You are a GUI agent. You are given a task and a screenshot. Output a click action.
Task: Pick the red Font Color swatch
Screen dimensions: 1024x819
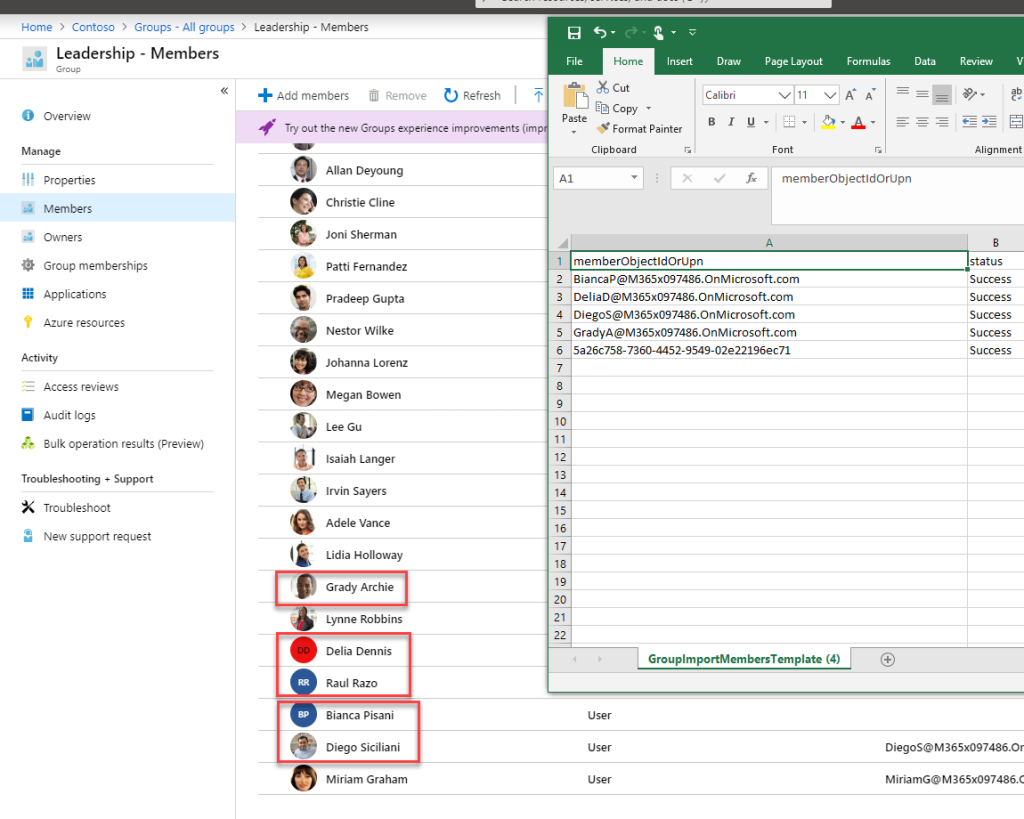click(860, 121)
